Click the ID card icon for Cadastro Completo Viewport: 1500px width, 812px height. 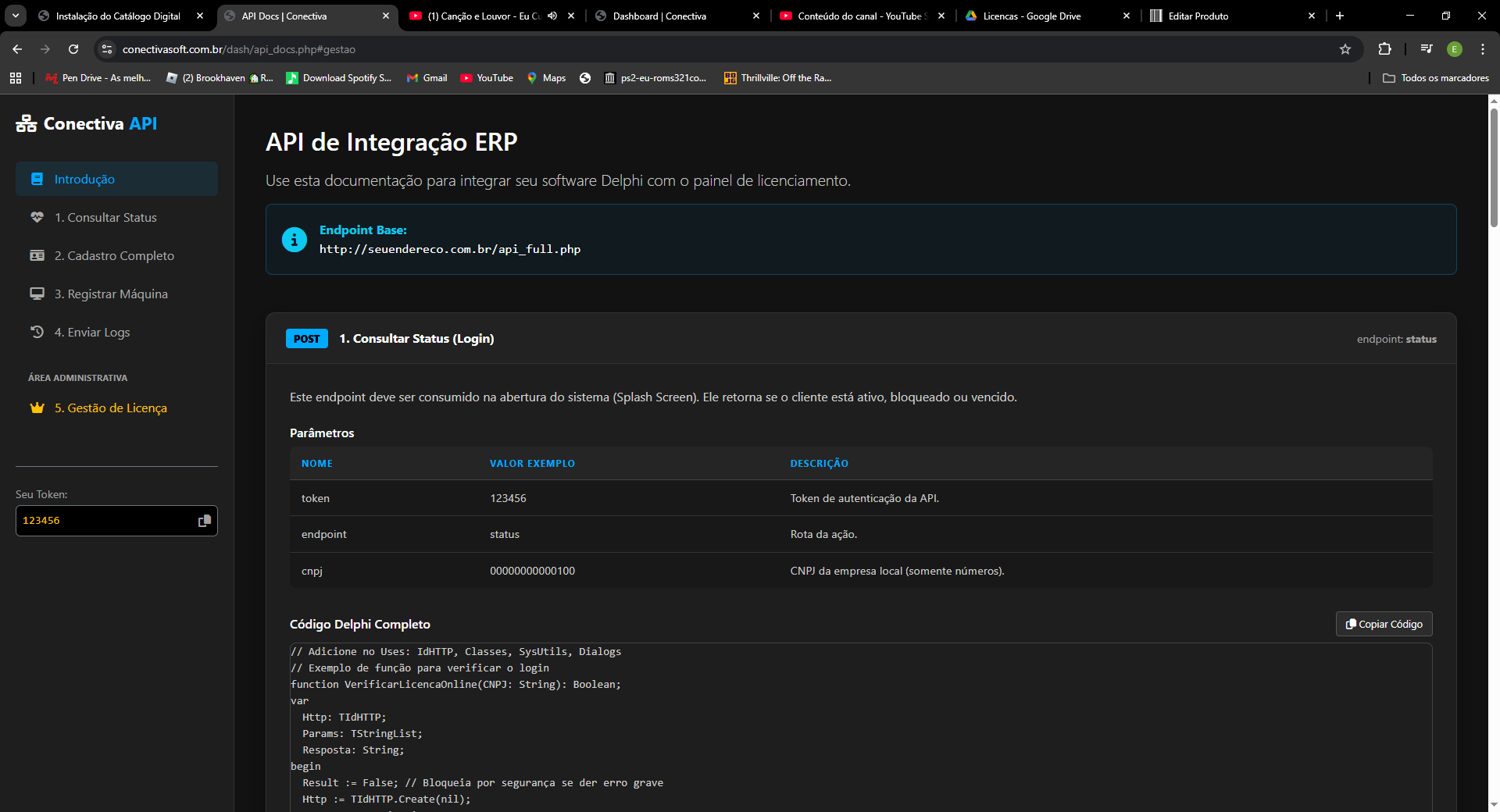coord(37,255)
